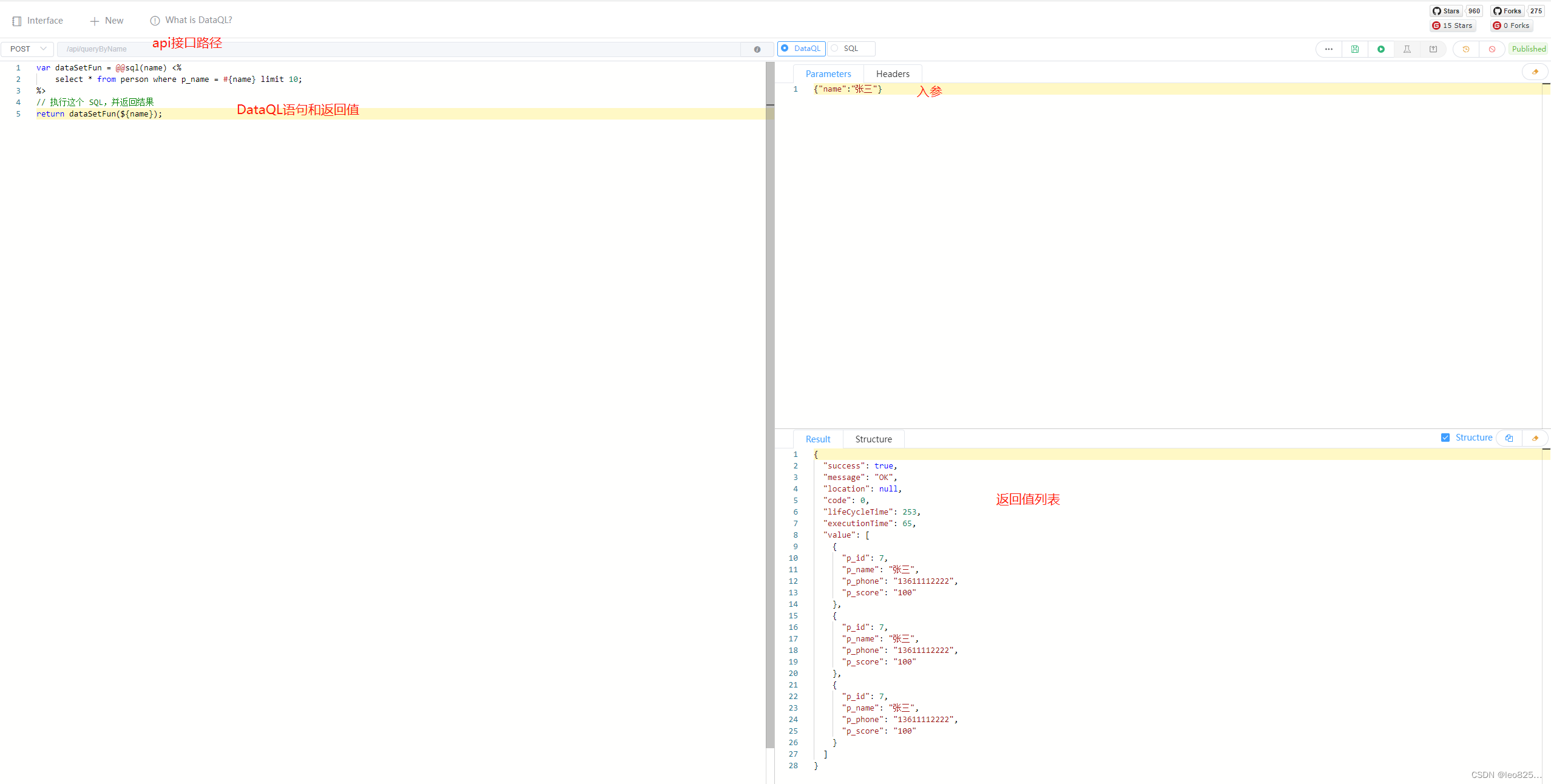Switch to the Parameters tab
The width and height of the screenshot is (1551, 784).
click(828, 74)
